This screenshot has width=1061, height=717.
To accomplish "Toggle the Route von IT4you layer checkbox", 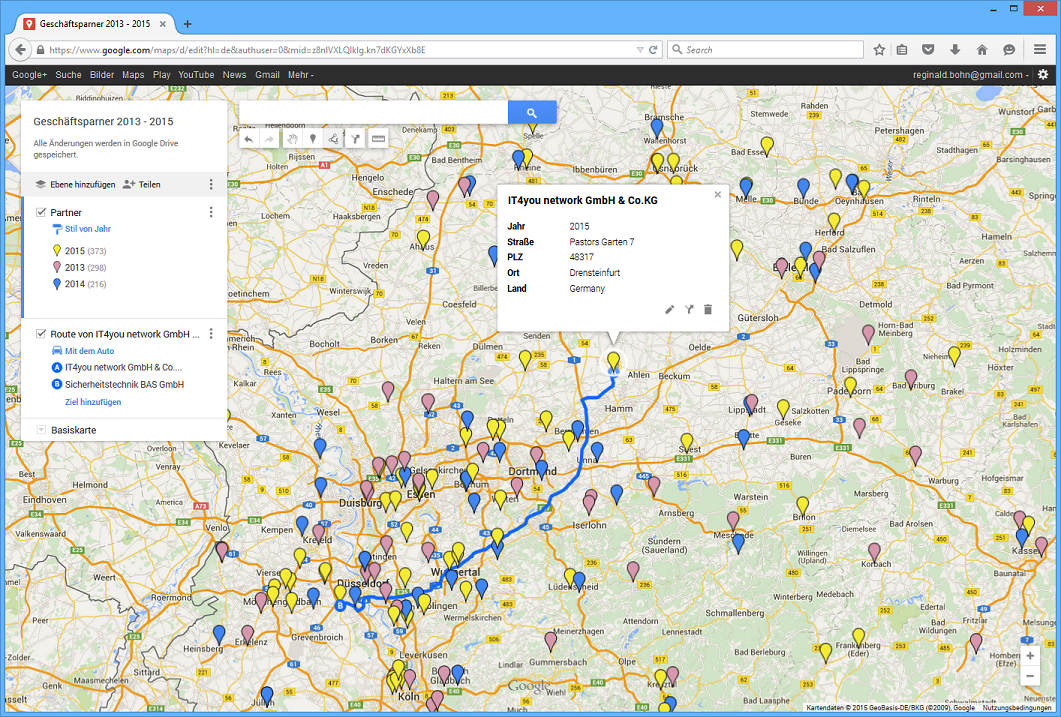I will (x=41, y=334).
